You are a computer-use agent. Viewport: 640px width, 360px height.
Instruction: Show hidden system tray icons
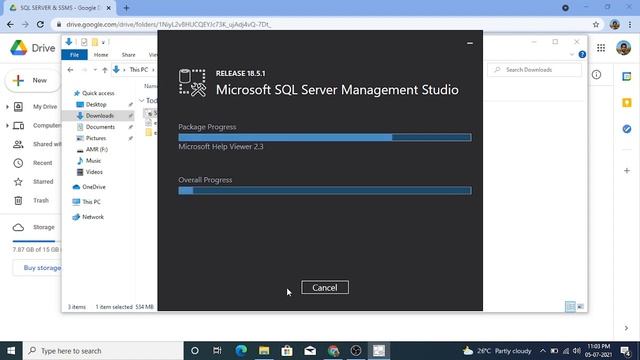pyautogui.click(x=542, y=351)
